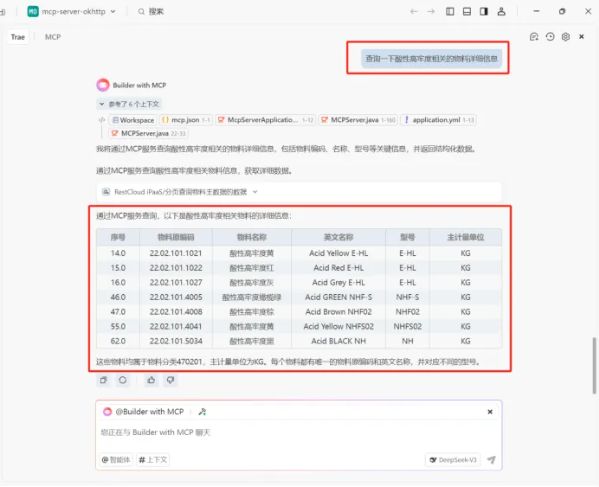This screenshot has width=599, height=487.
Task: Copy response with the copy icon
Action: point(104,380)
